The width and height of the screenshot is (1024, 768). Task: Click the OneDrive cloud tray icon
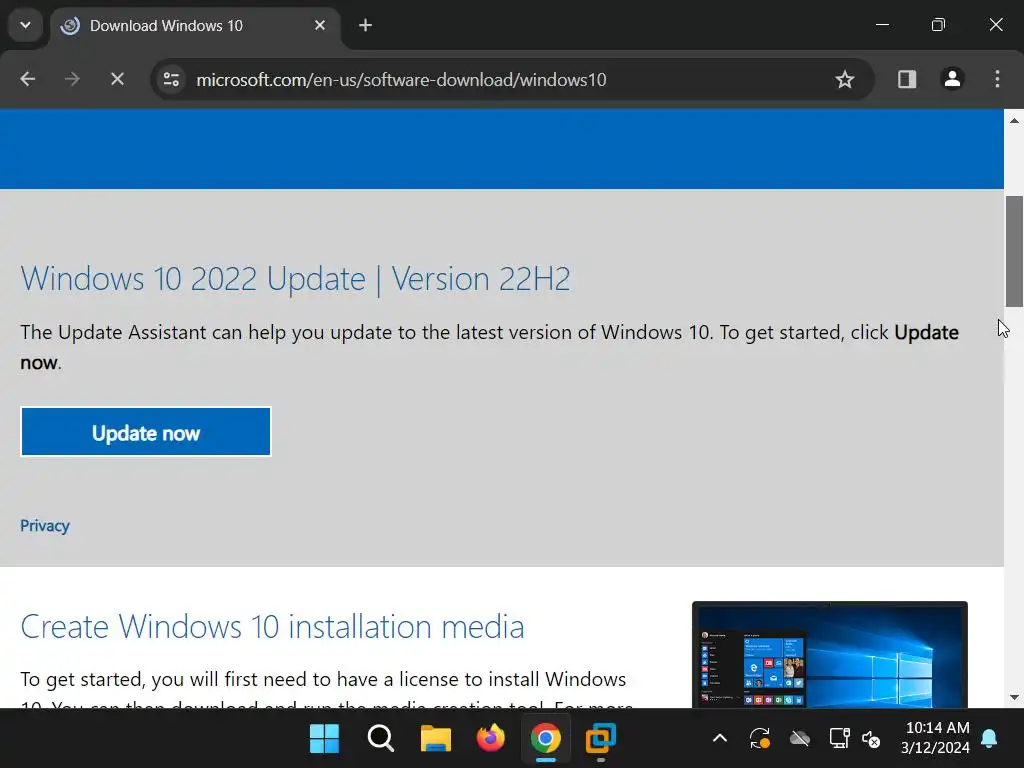pyautogui.click(x=799, y=739)
